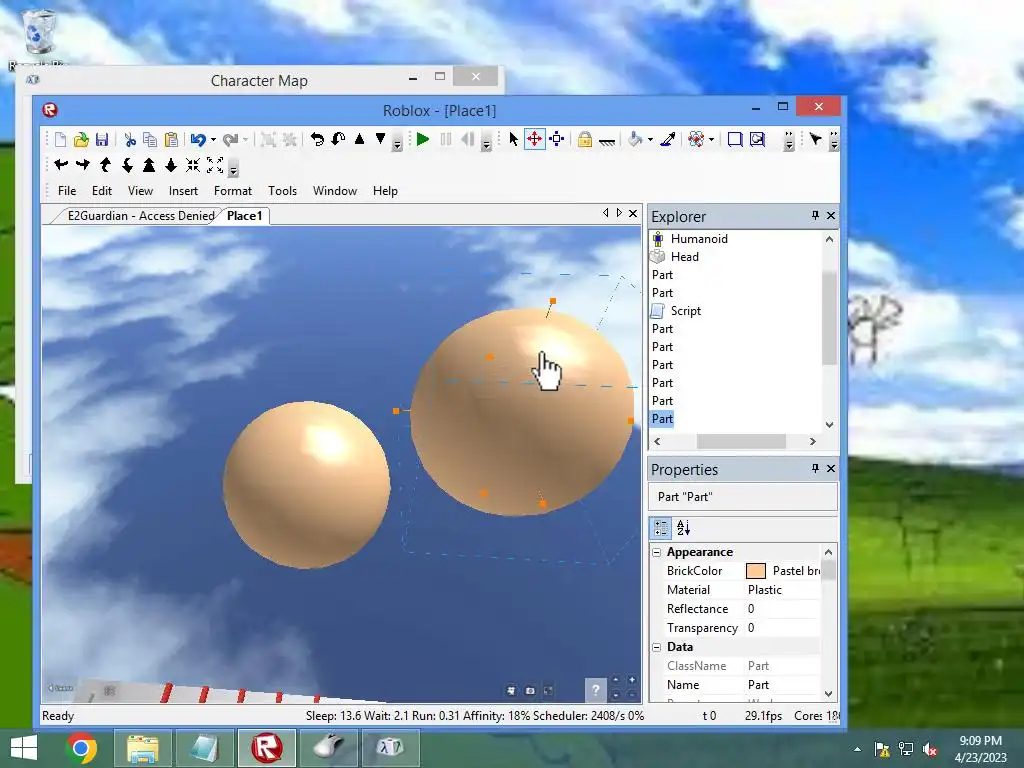Screen dimensions: 1024x768
Task: Select the arrow pointer tool
Action: pos(513,139)
